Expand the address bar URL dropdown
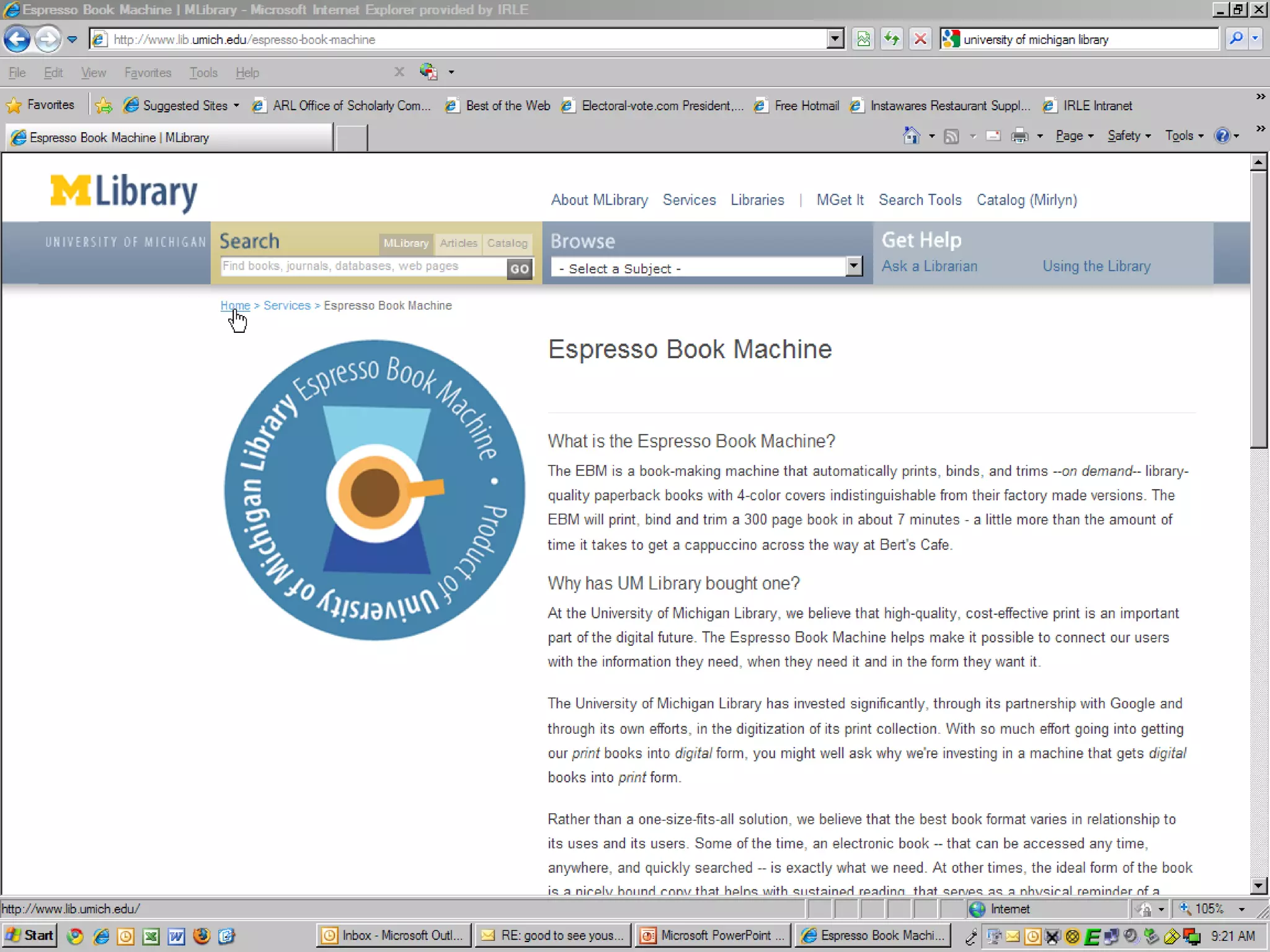The height and width of the screenshot is (952, 1270). pyautogui.click(x=835, y=39)
